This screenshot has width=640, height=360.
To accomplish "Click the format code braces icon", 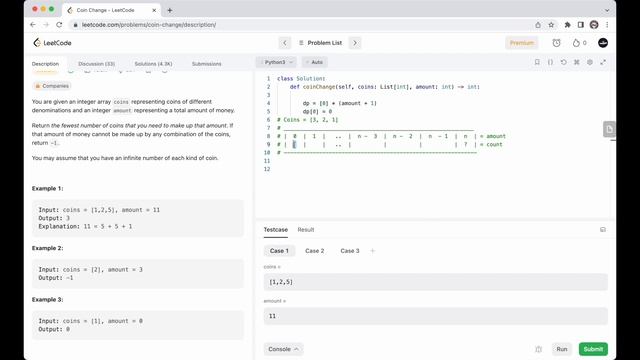I will click(x=550, y=62).
